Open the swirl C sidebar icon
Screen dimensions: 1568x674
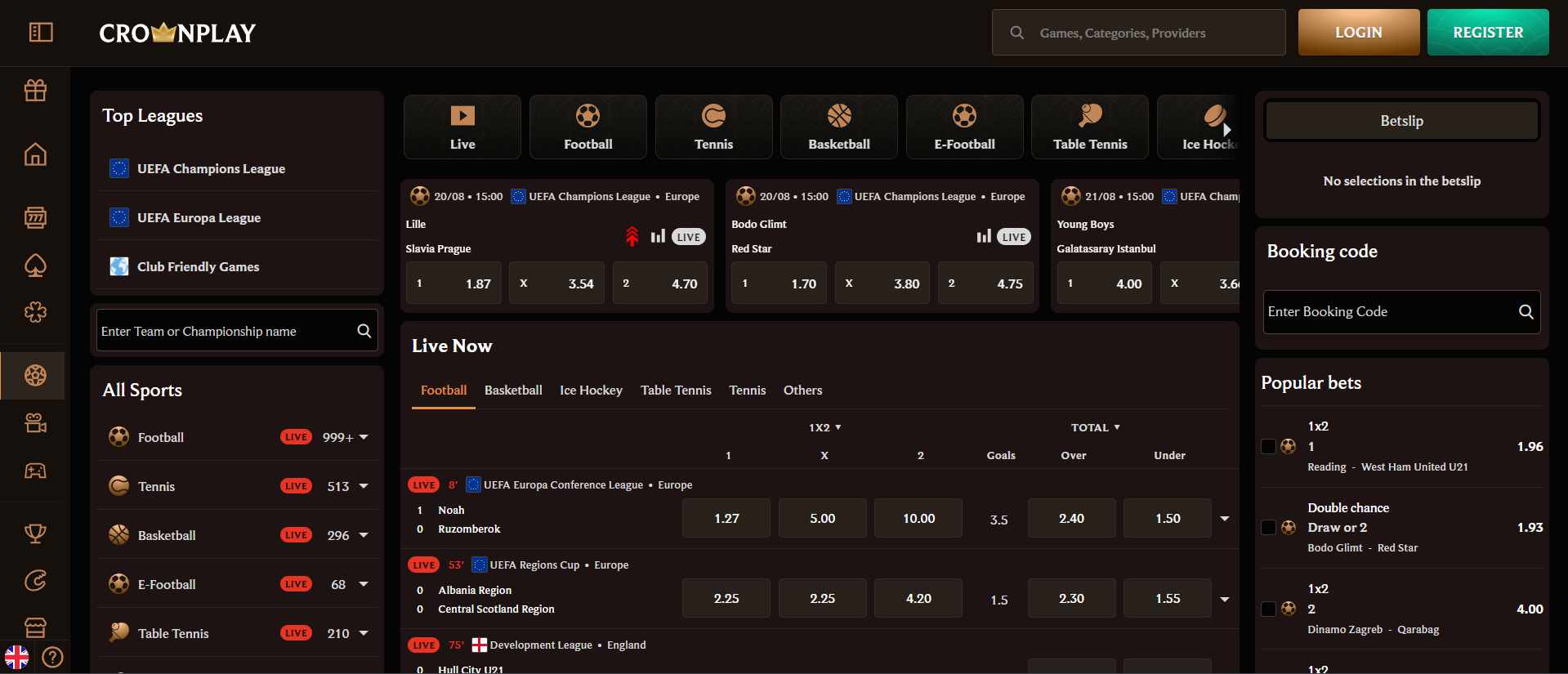coord(35,581)
